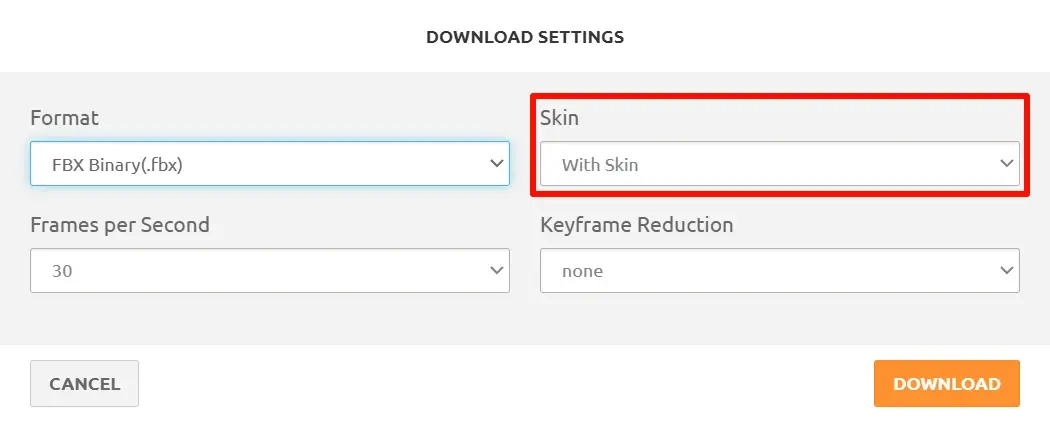Click the none keyframe reduction value
Viewport: 1050px width, 422px height.
[x=583, y=271]
